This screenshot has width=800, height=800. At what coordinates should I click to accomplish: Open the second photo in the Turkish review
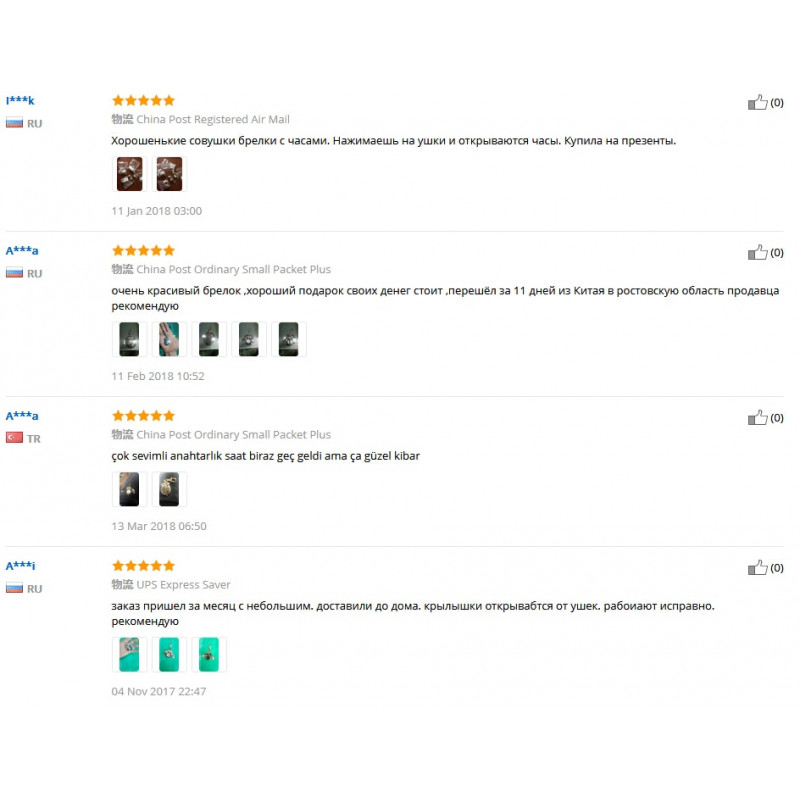click(x=169, y=489)
